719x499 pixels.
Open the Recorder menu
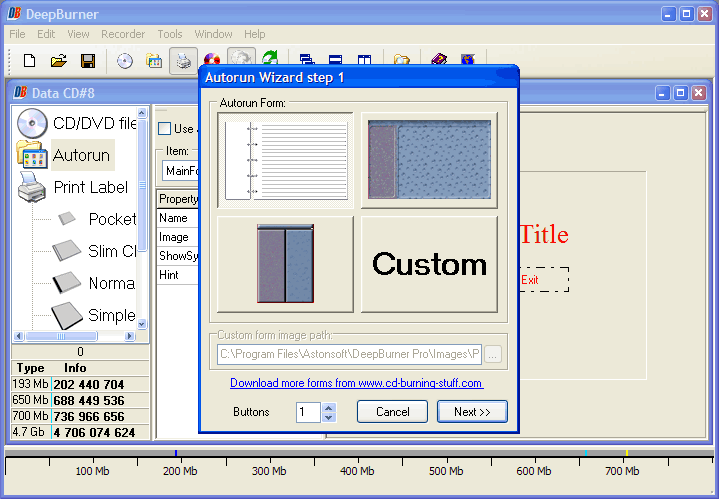[x=123, y=34]
